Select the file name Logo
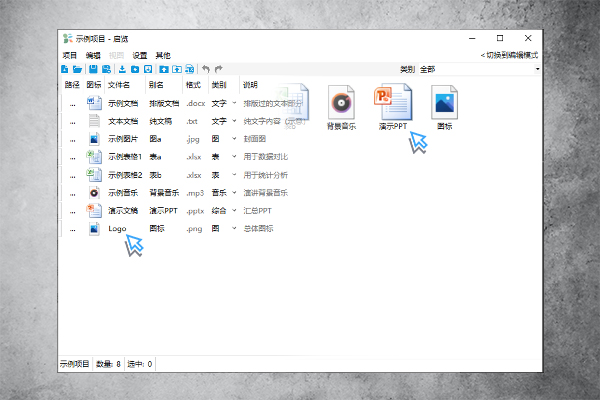The height and width of the screenshot is (400, 600). point(117,229)
